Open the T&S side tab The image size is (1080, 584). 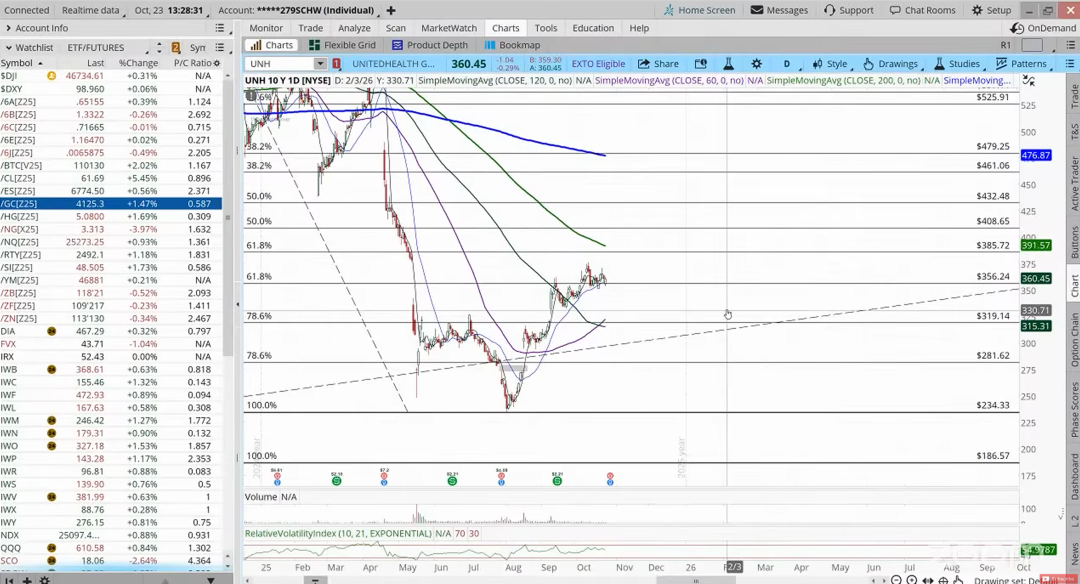click(1073, 132)
